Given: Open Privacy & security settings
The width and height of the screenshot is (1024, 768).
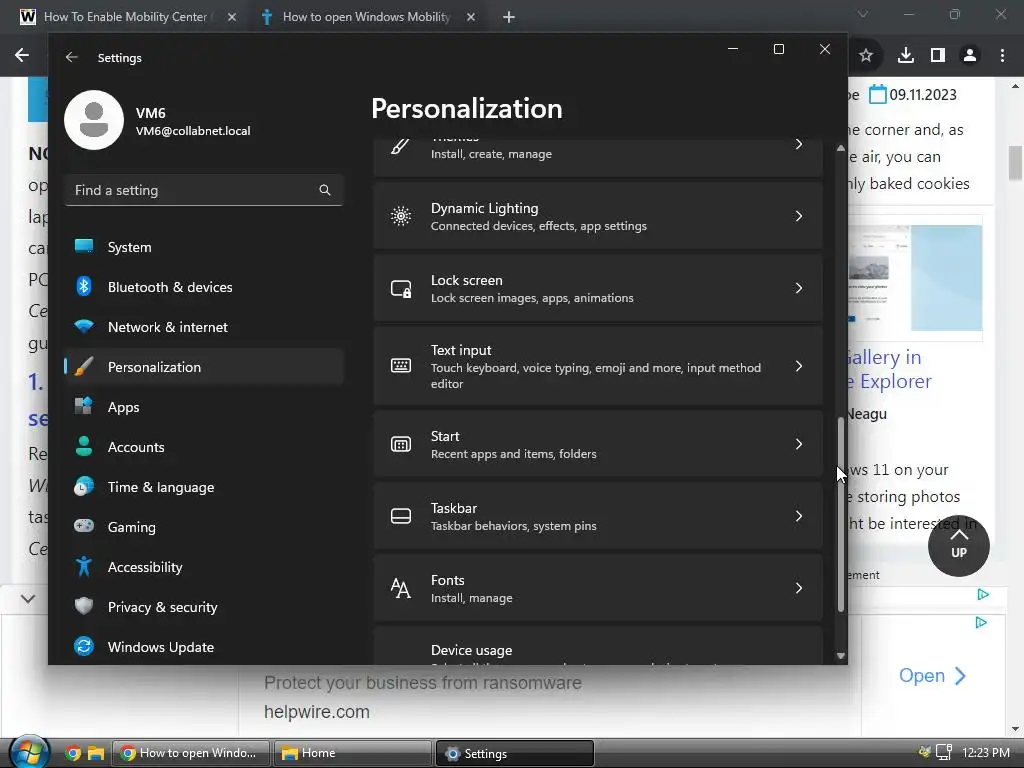Looking at the screenshot, I should 204,607.
